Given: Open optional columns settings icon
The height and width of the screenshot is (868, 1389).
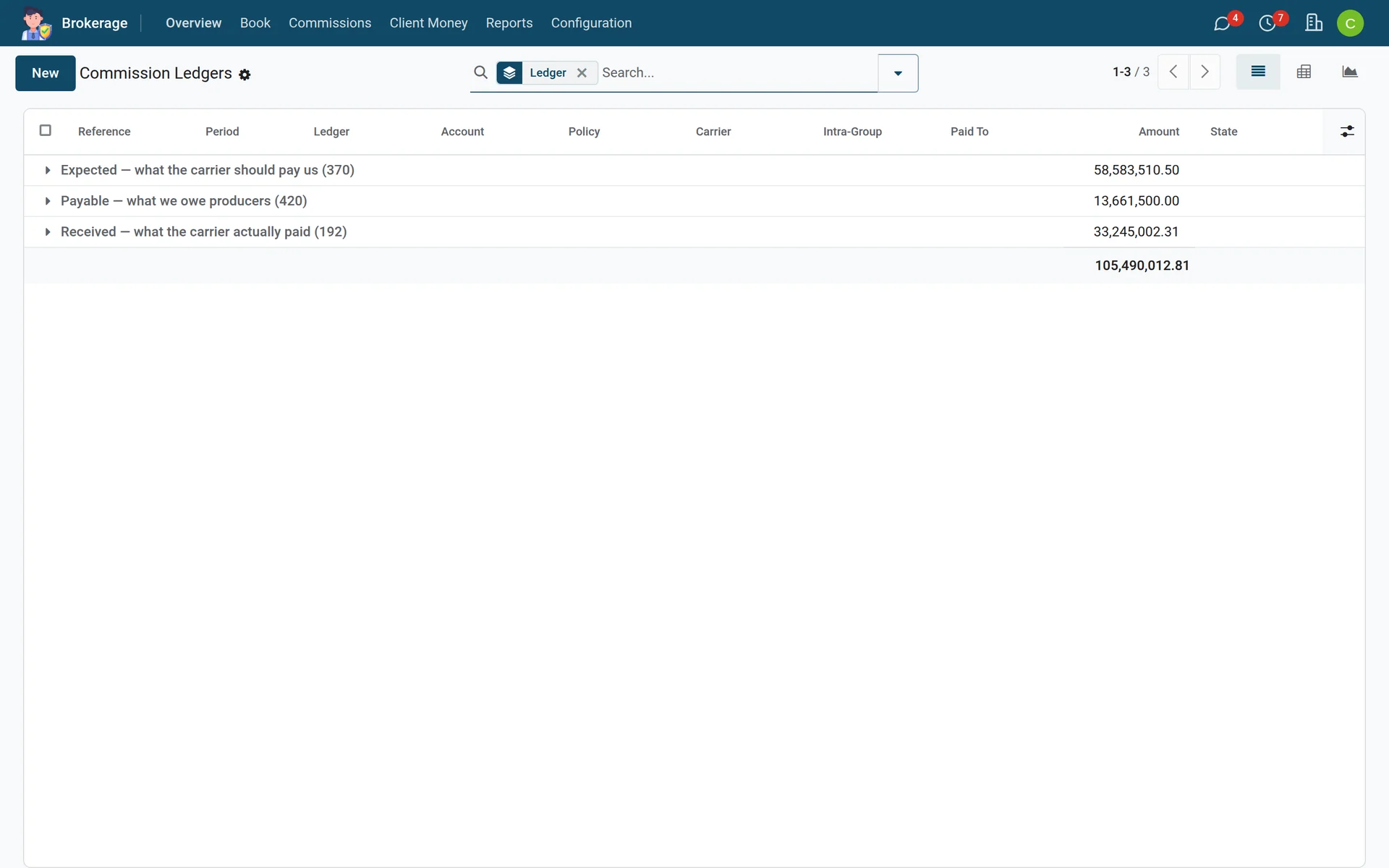Looking at the screenshot, I should [1347, 132].
